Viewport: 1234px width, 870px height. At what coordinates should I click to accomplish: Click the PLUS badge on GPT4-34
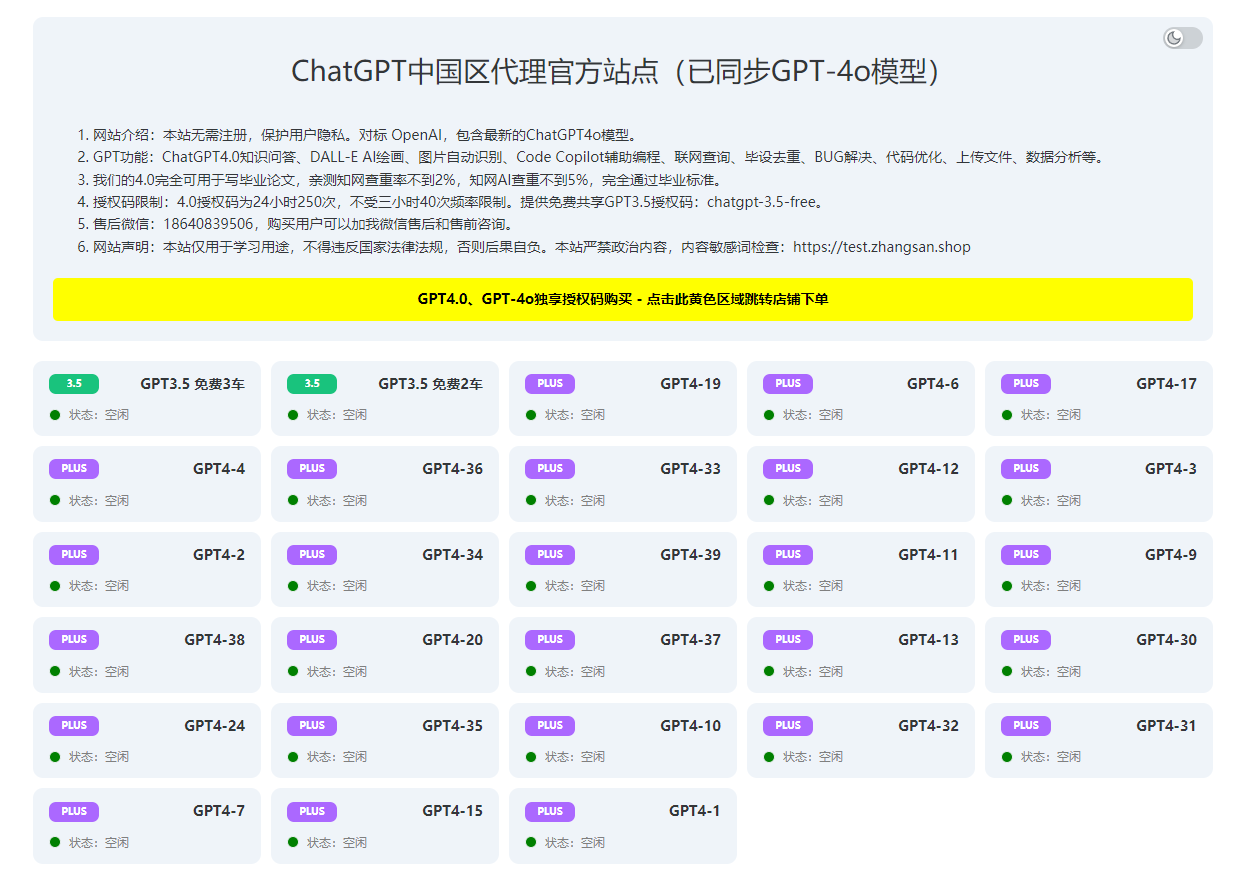(312, 554)
